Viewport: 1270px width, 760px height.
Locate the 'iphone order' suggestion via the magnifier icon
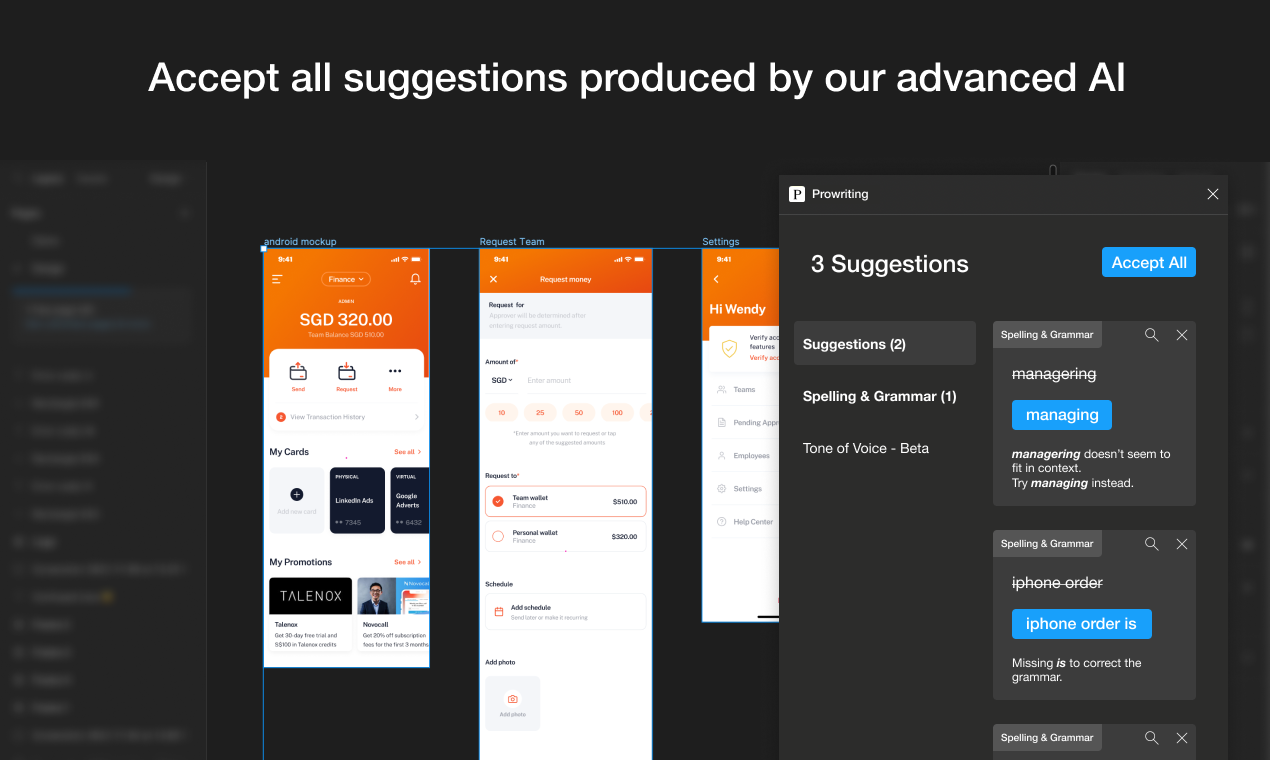pos(1152,544)
